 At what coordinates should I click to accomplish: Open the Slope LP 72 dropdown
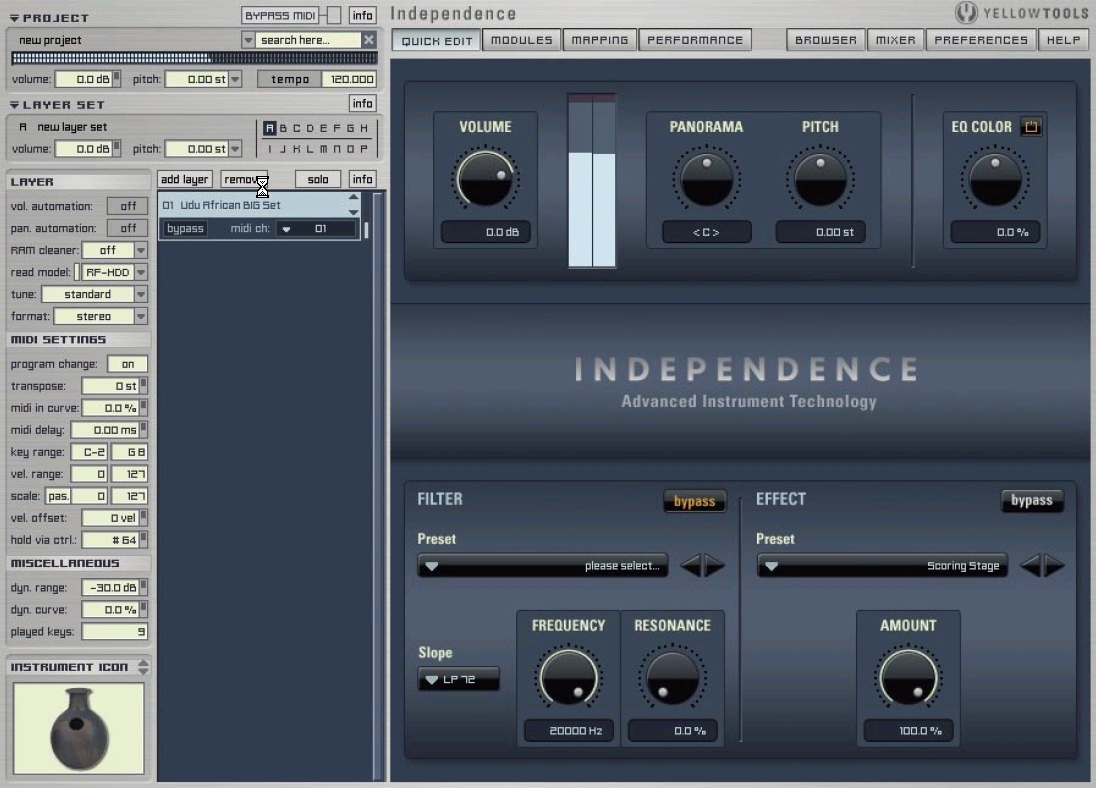coord(459,679)
